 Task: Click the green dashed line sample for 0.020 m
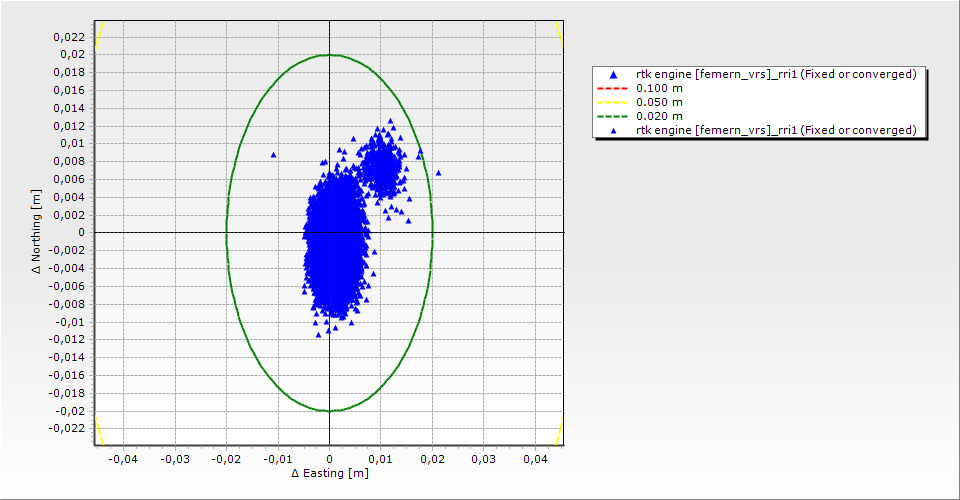pos(612,116)
